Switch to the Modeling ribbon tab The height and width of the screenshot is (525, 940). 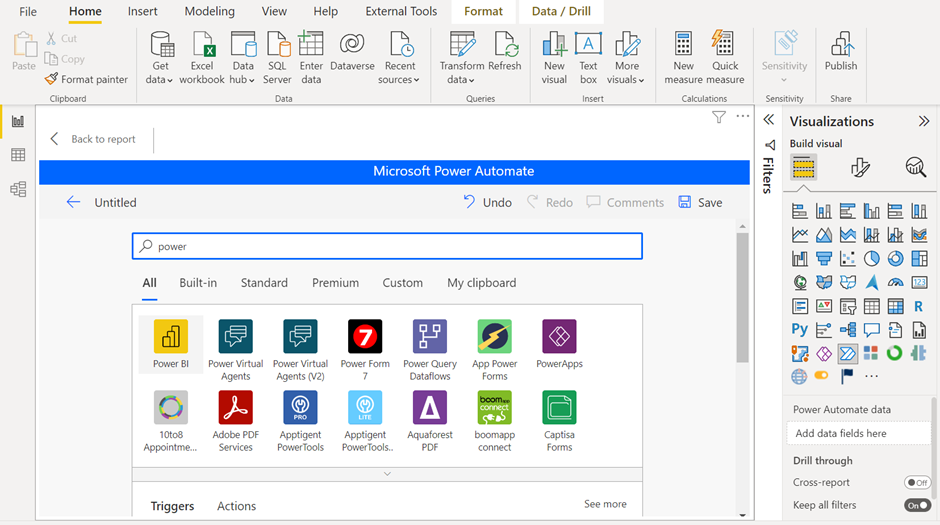(209, 11)
